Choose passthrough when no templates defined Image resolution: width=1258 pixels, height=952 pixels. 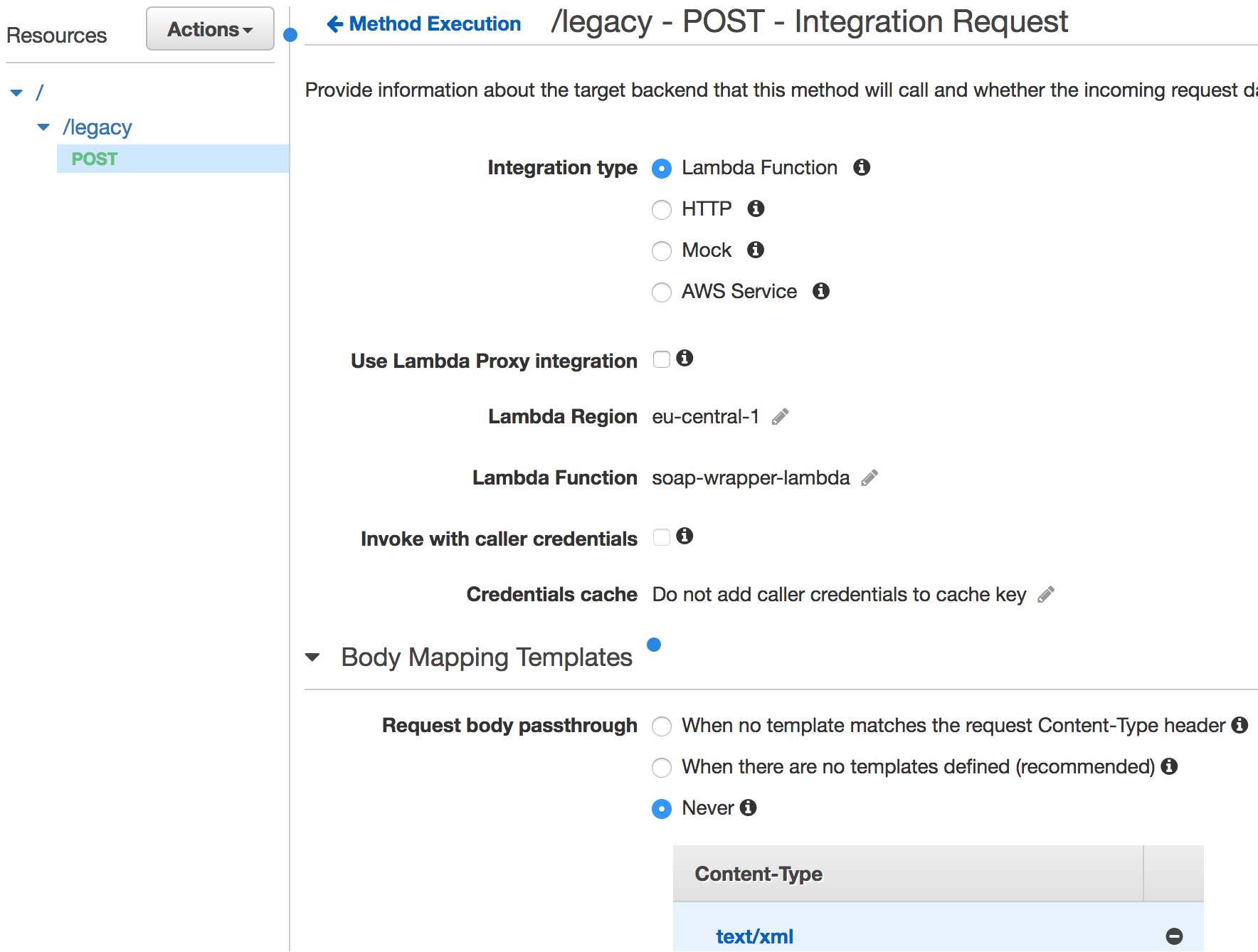662,767
